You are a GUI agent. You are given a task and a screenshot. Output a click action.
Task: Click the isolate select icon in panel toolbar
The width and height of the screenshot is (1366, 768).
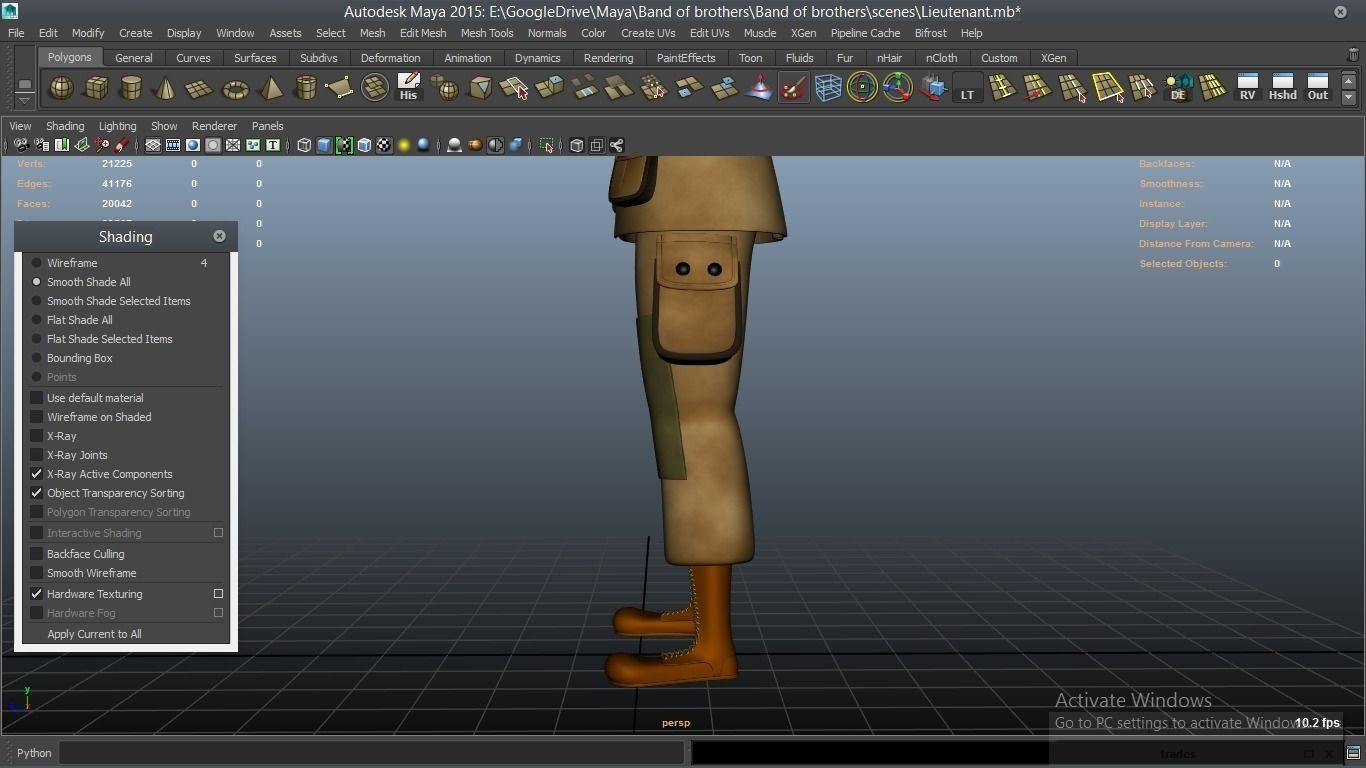(x=547, y=145)
